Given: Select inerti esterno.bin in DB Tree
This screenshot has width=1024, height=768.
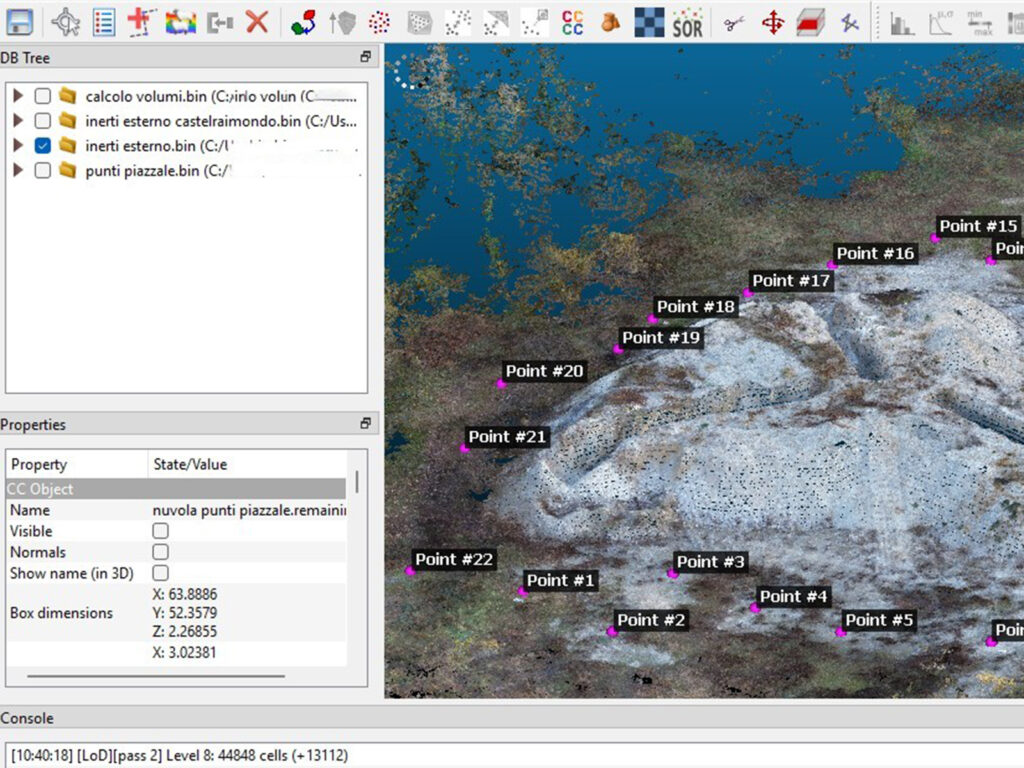Looking at the screenshot, I should (140, 146).
